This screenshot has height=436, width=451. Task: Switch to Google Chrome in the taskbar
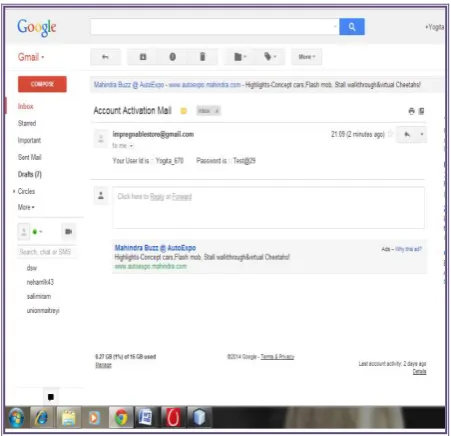121,417
